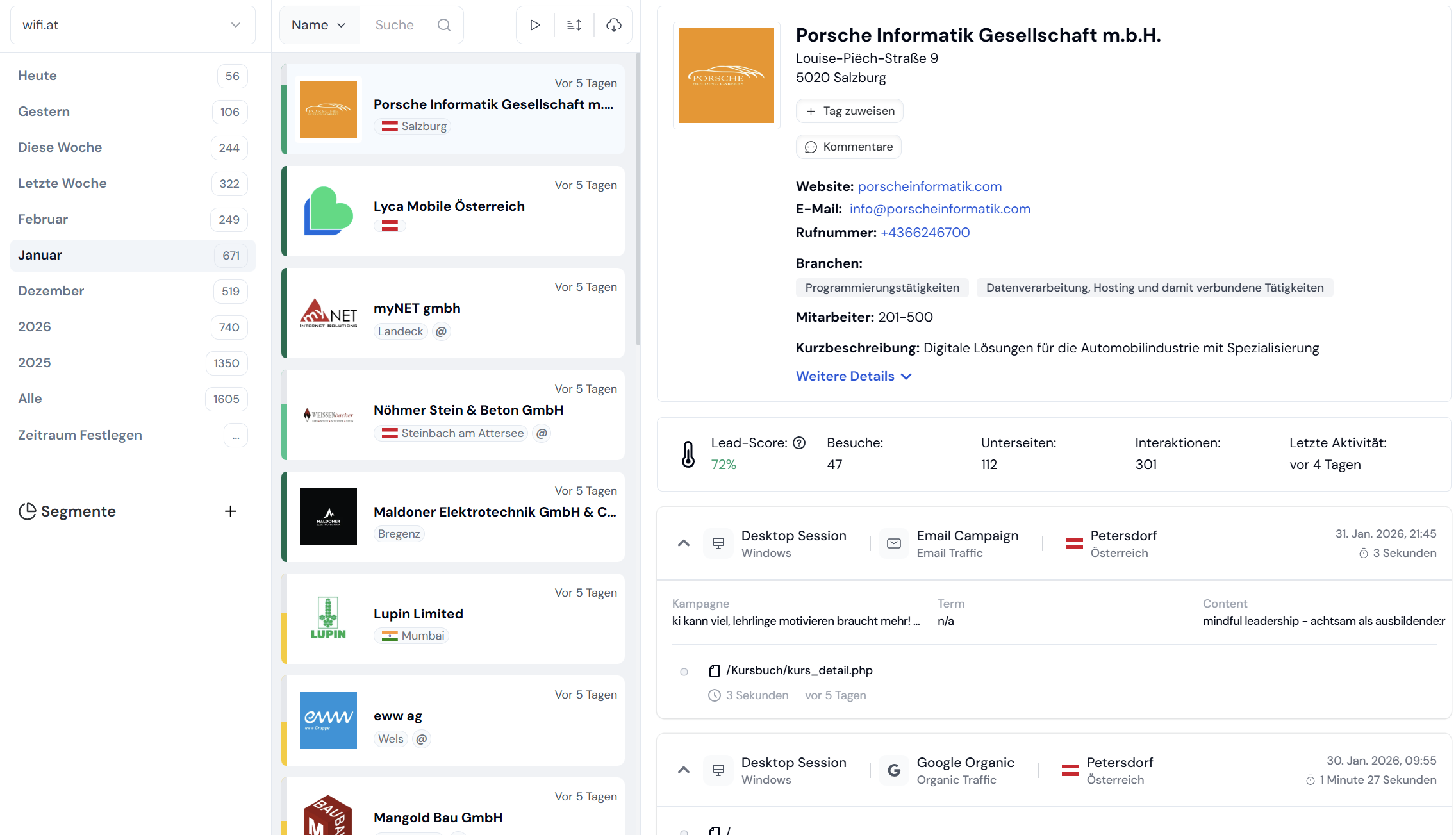
Task: Click the Lead-Score help question icon
Action: (799, 443)
